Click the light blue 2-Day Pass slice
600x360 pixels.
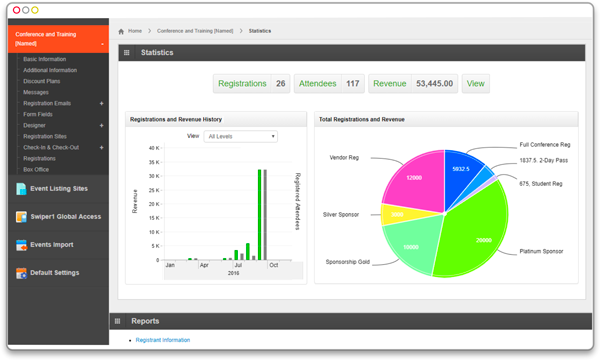[485, 173]
